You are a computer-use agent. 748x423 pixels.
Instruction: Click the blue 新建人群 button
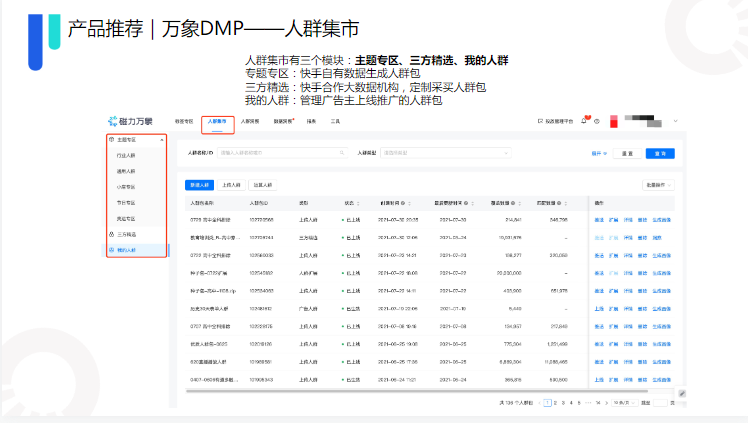pyautogui.click(x=199, y=185)
